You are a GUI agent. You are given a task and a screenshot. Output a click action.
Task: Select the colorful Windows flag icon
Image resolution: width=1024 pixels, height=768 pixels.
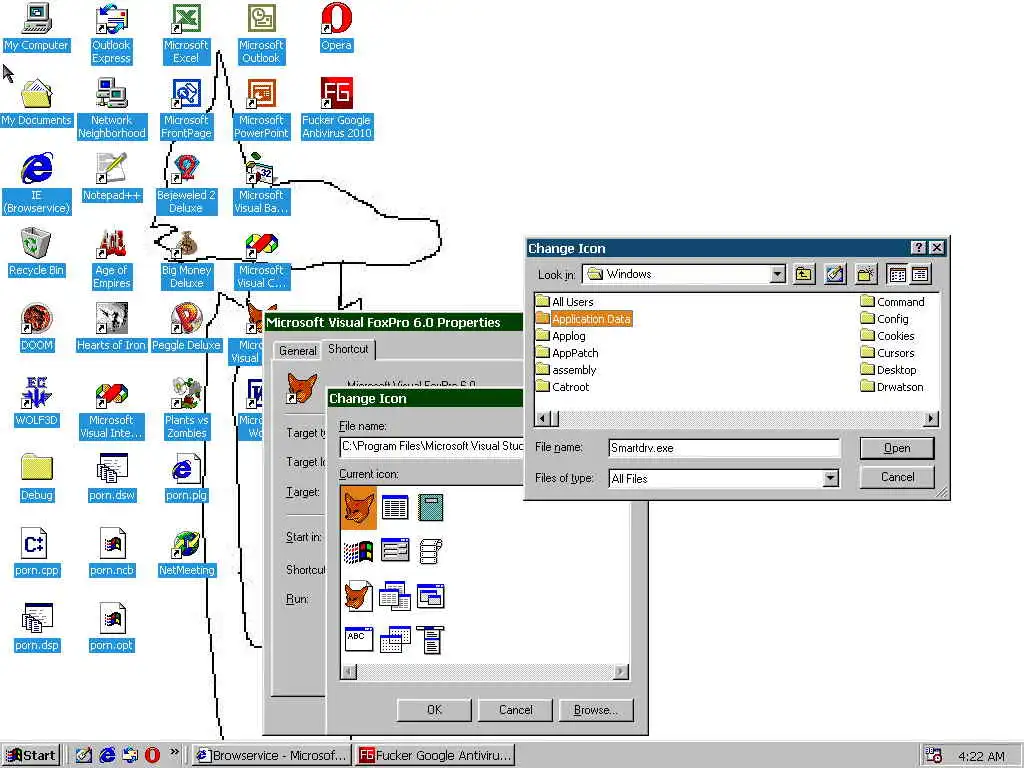[359, 552]
